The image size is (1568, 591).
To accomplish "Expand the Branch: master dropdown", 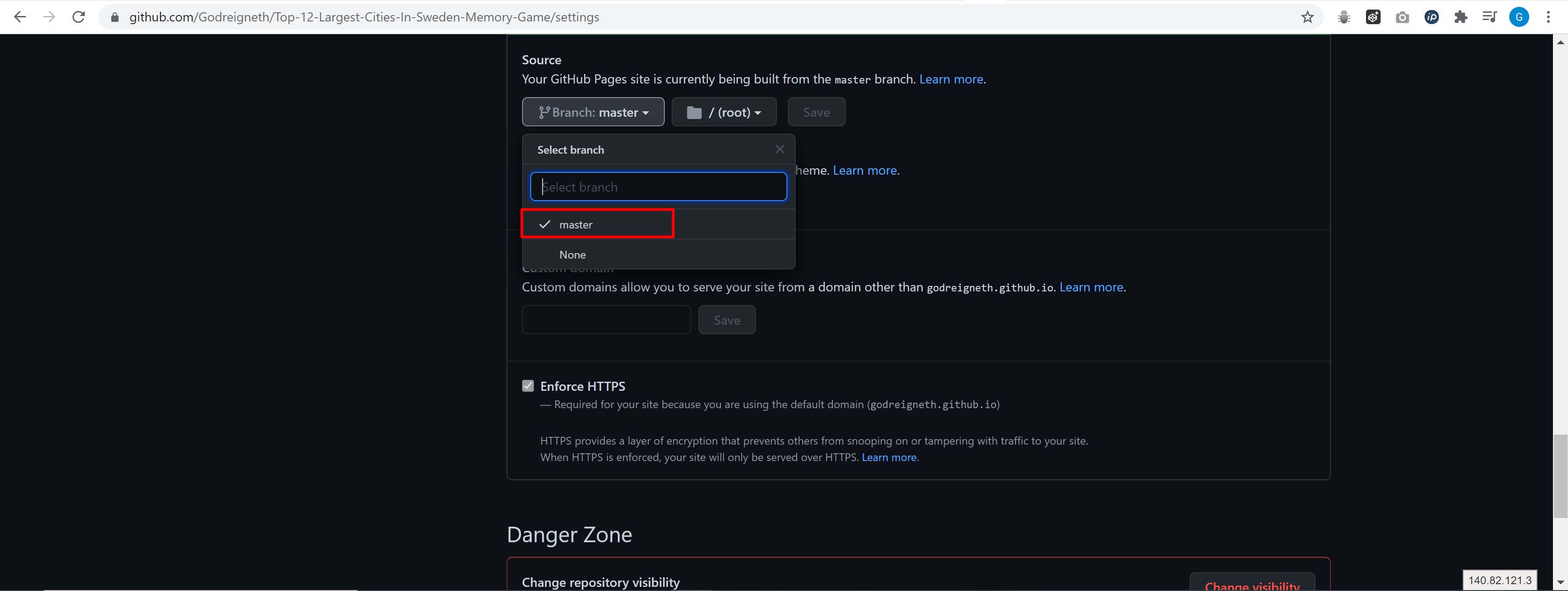I will tap(593, 112).
